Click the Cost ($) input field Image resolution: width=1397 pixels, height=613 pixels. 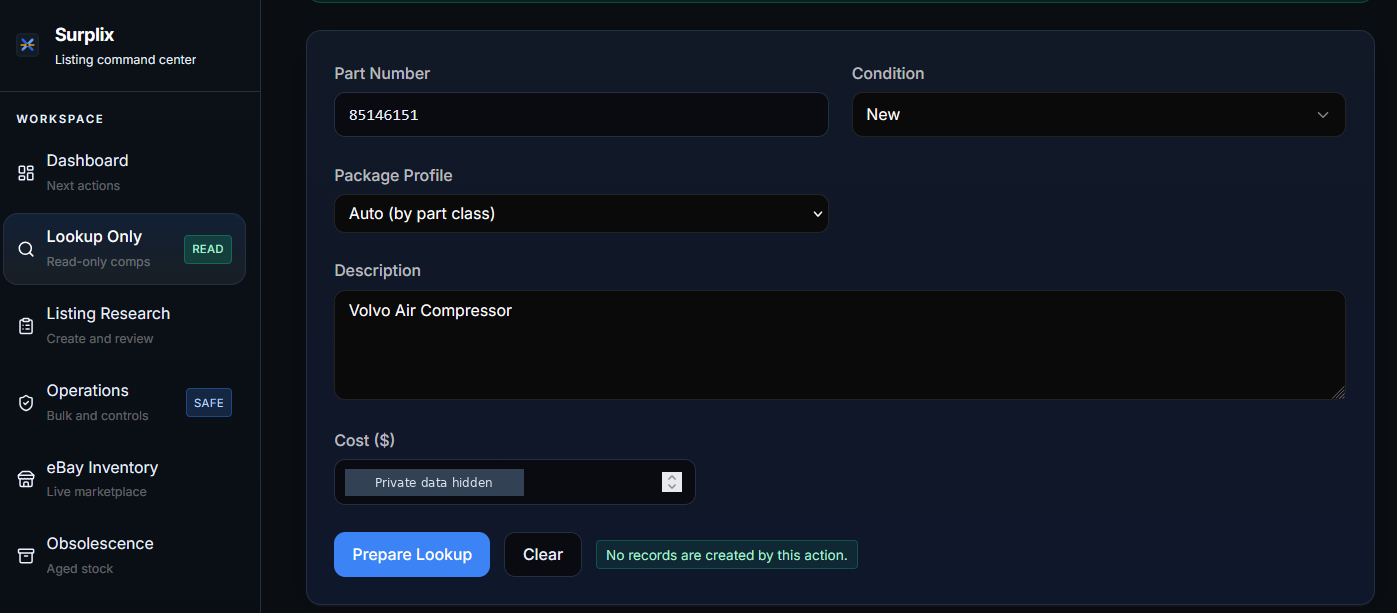pyautogui.click(x=514, y=482)
